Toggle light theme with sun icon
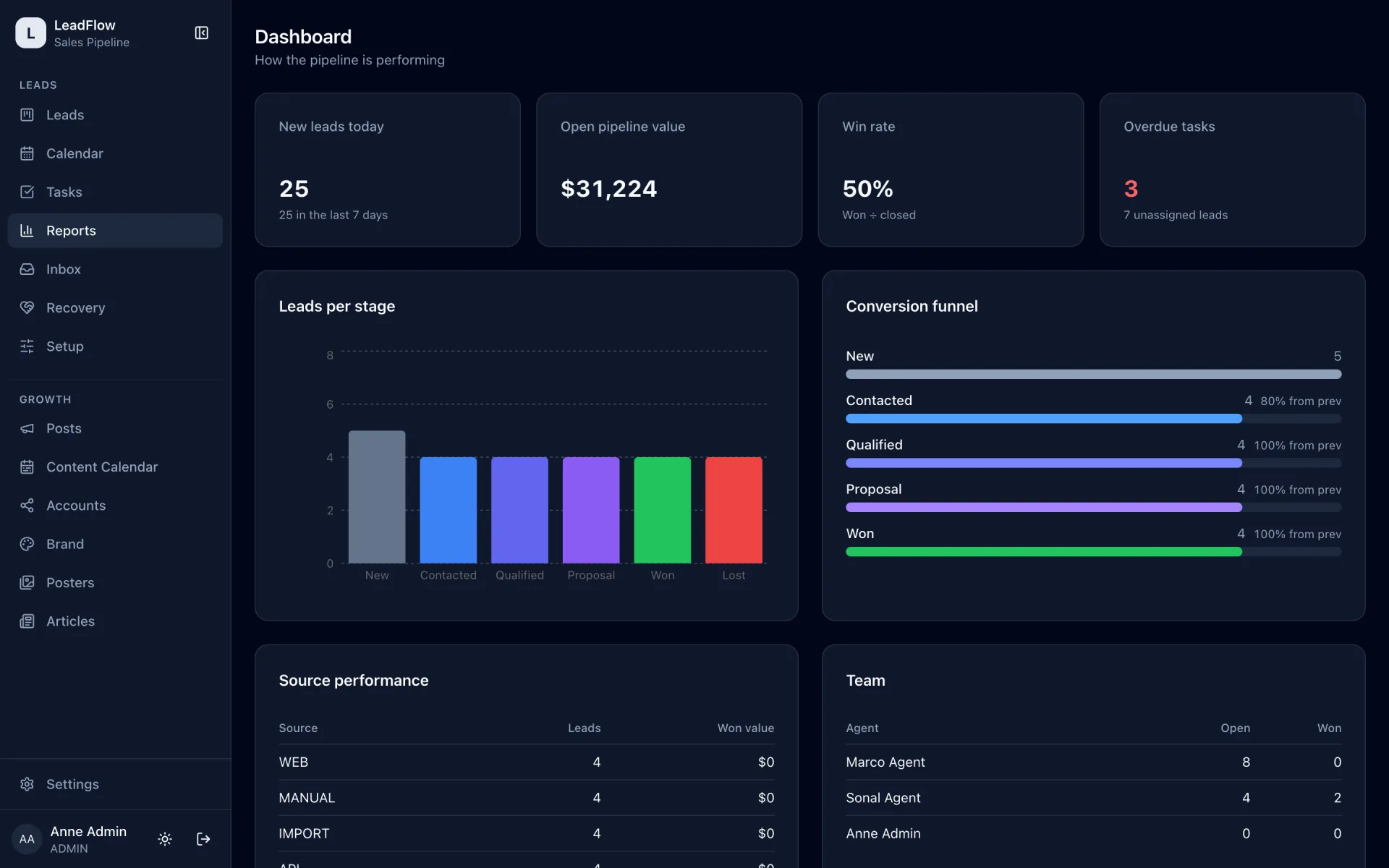Screen dimensions: 1389x868 [165, 839]
